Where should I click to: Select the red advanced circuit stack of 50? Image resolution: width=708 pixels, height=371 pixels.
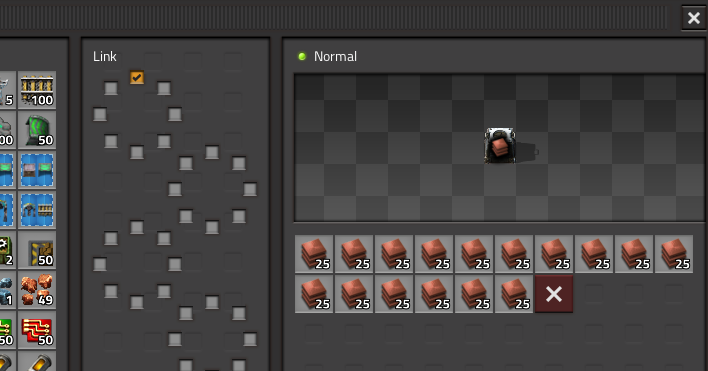pyautogui.click(x=37, y=330)
